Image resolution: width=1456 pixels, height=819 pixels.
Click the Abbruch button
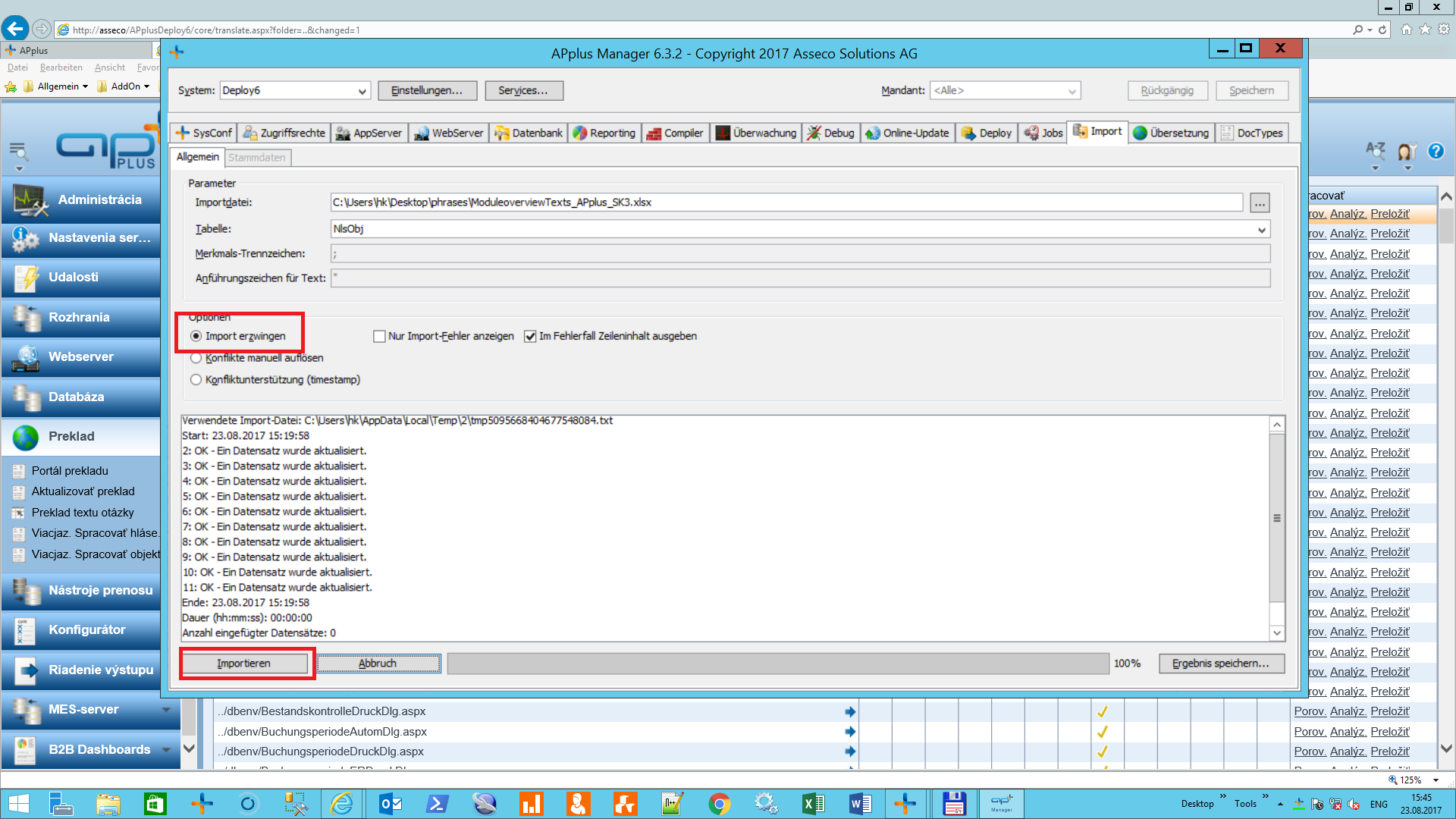click(378, 664)
